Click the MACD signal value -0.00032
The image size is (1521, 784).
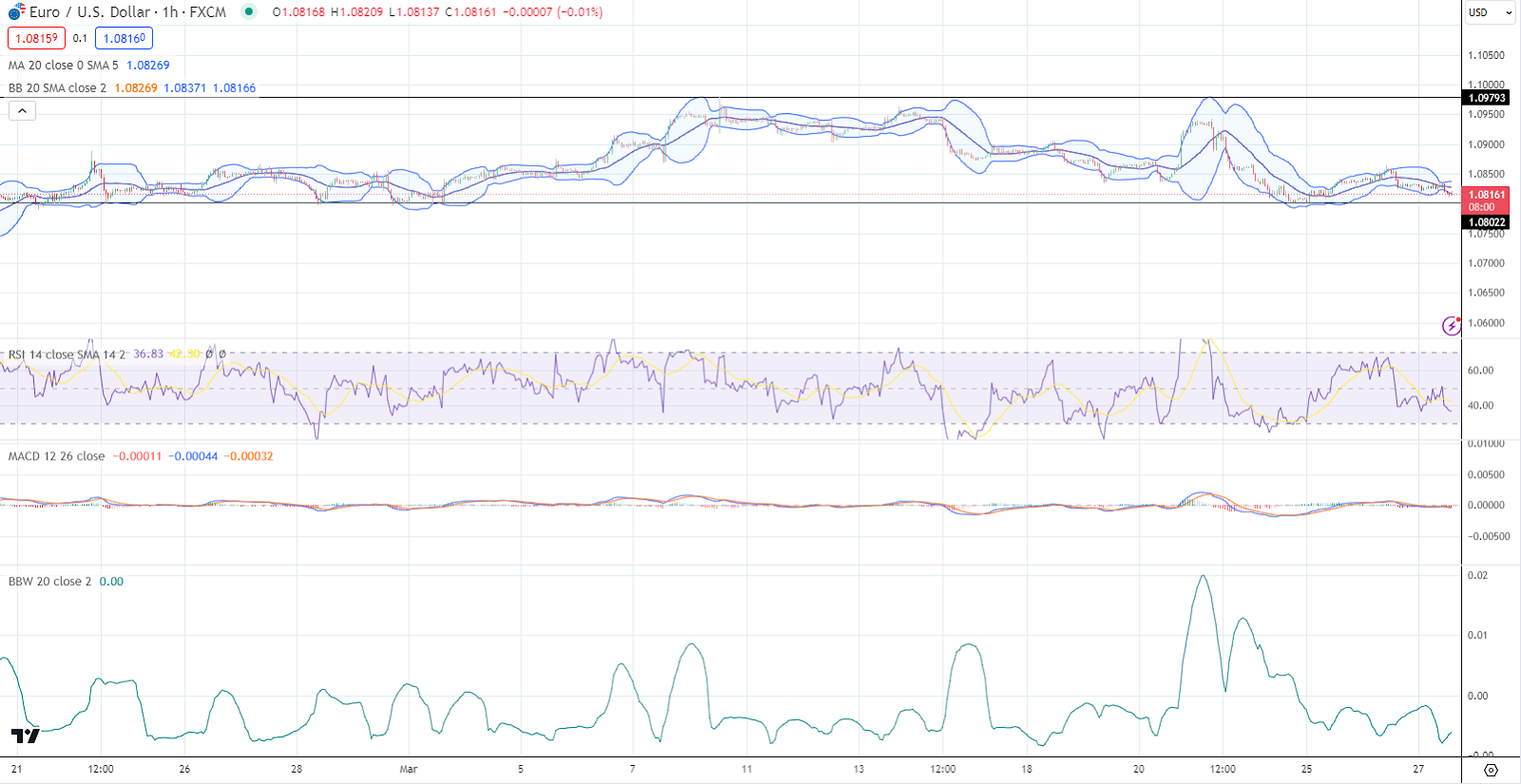coord(249,456)
